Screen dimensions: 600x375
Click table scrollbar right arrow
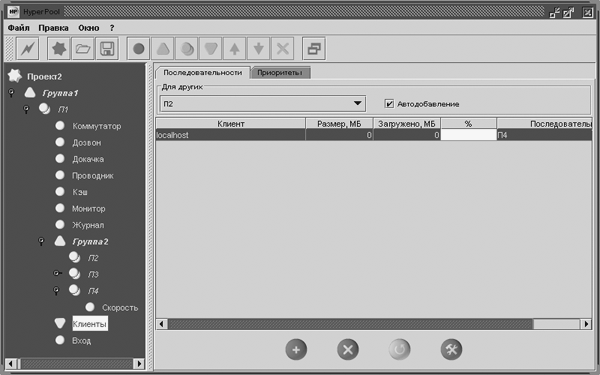[x=586, y=324]
